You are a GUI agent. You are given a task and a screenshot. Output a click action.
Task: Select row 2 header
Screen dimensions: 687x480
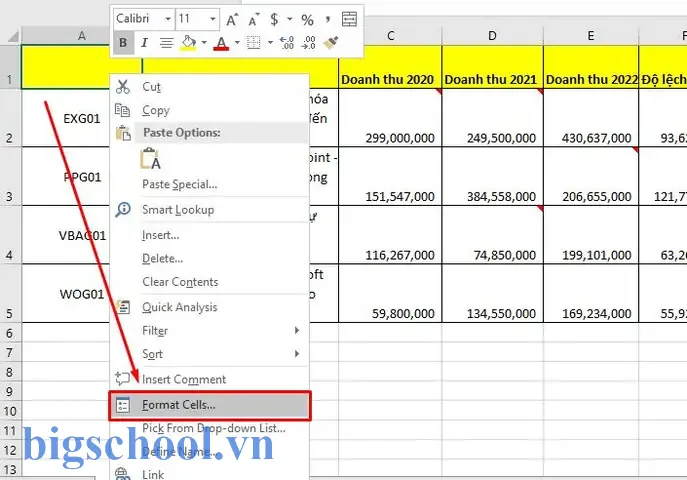point(10,118)
